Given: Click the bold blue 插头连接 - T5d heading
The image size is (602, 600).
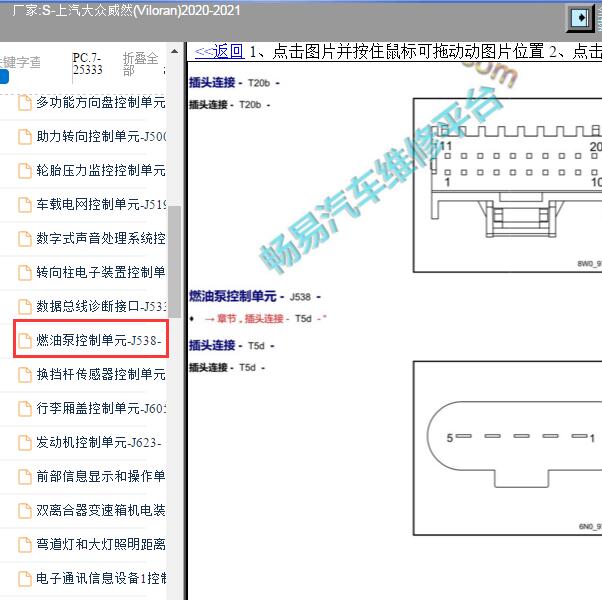Looking at the screenshot, I should pyautogui.click(x=232, y=345).
